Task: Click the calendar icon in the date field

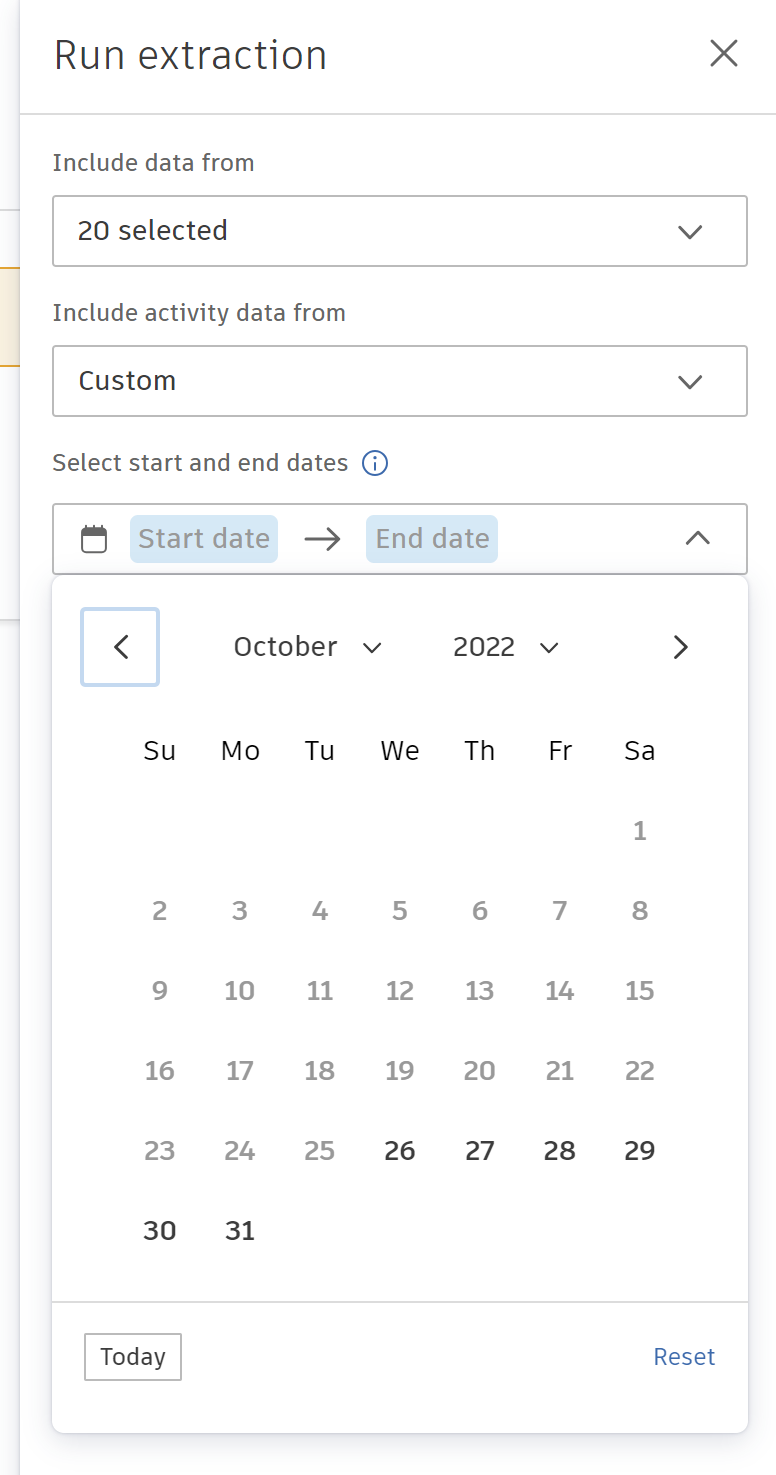Action: [93, 538]
